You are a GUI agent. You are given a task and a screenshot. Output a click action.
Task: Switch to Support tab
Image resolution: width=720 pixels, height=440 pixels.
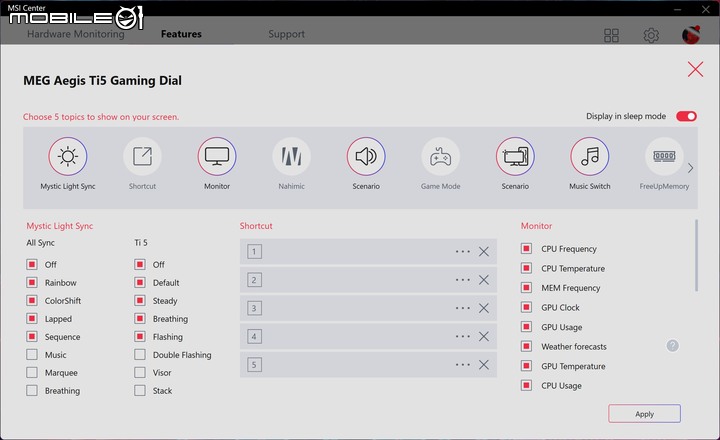pyautogui.click(x=287, y=34)
